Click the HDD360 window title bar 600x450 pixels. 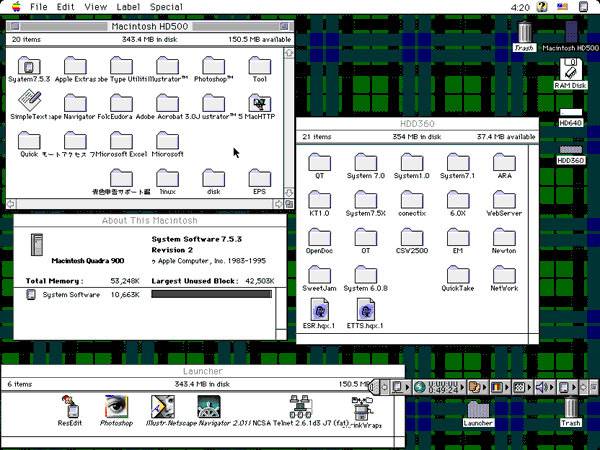click(x=417, y=124)
